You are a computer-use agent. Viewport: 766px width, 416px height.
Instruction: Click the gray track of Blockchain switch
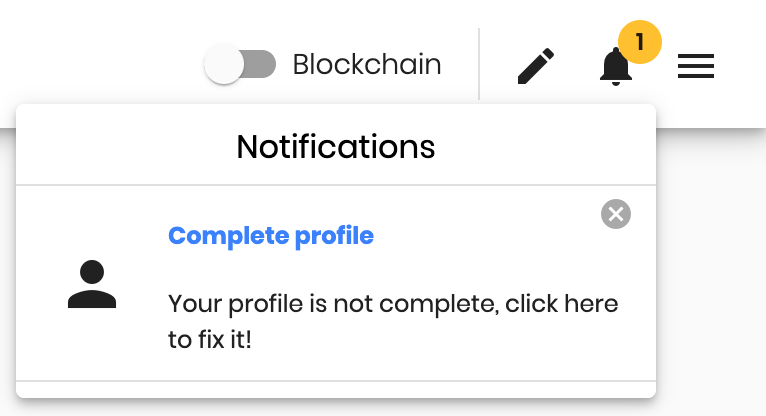click(260, 64)
